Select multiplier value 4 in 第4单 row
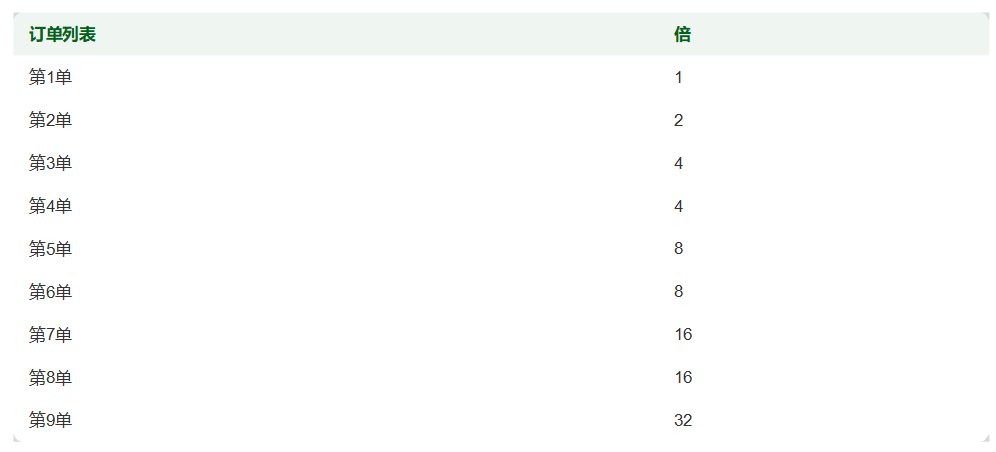 pos(678,207)
